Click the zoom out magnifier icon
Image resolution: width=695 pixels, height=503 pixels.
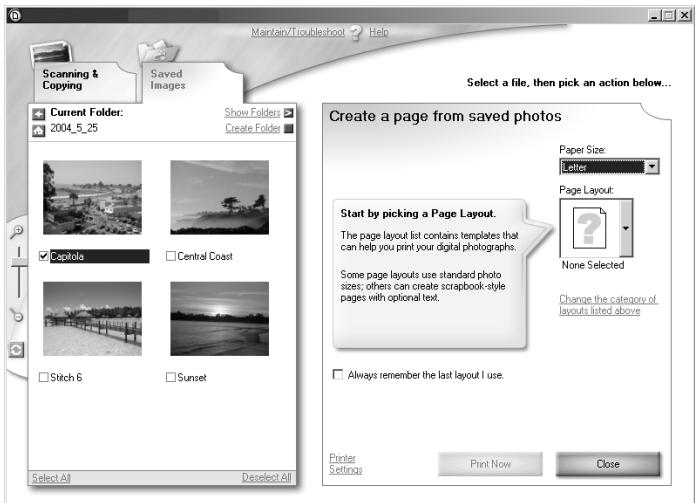pyautogui.click(x=17, y=316)
